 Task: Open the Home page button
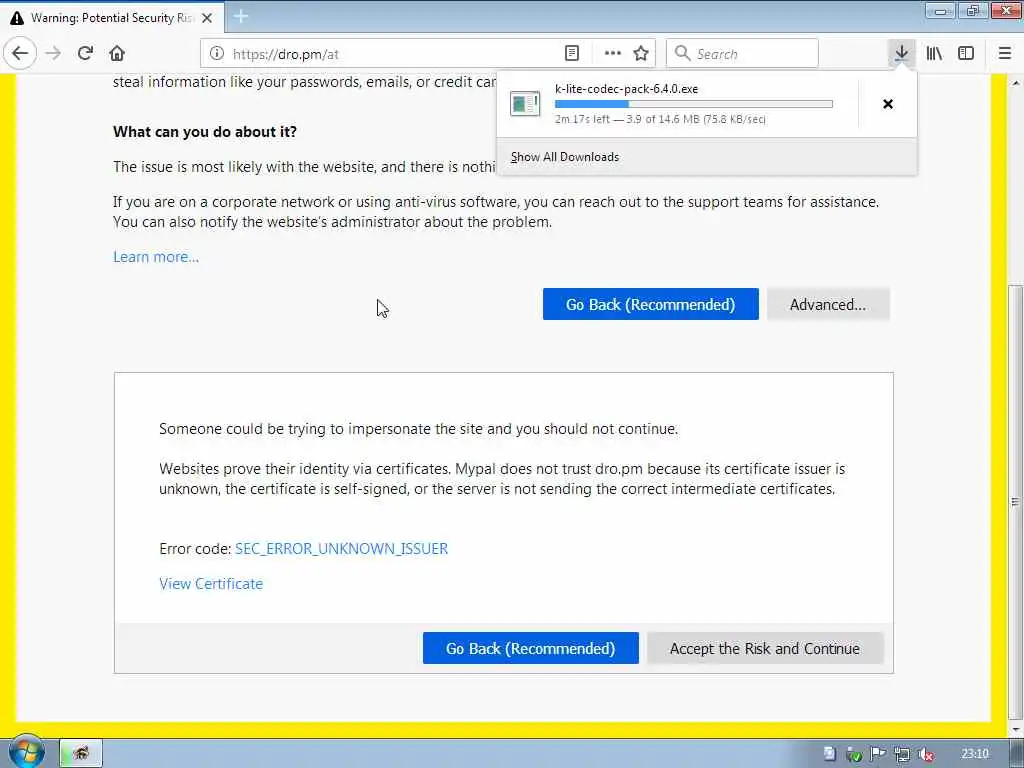[117, 54]
